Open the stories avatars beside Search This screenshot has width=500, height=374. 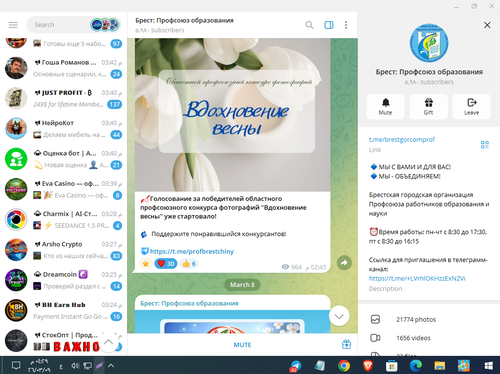(x=105, y=25)
